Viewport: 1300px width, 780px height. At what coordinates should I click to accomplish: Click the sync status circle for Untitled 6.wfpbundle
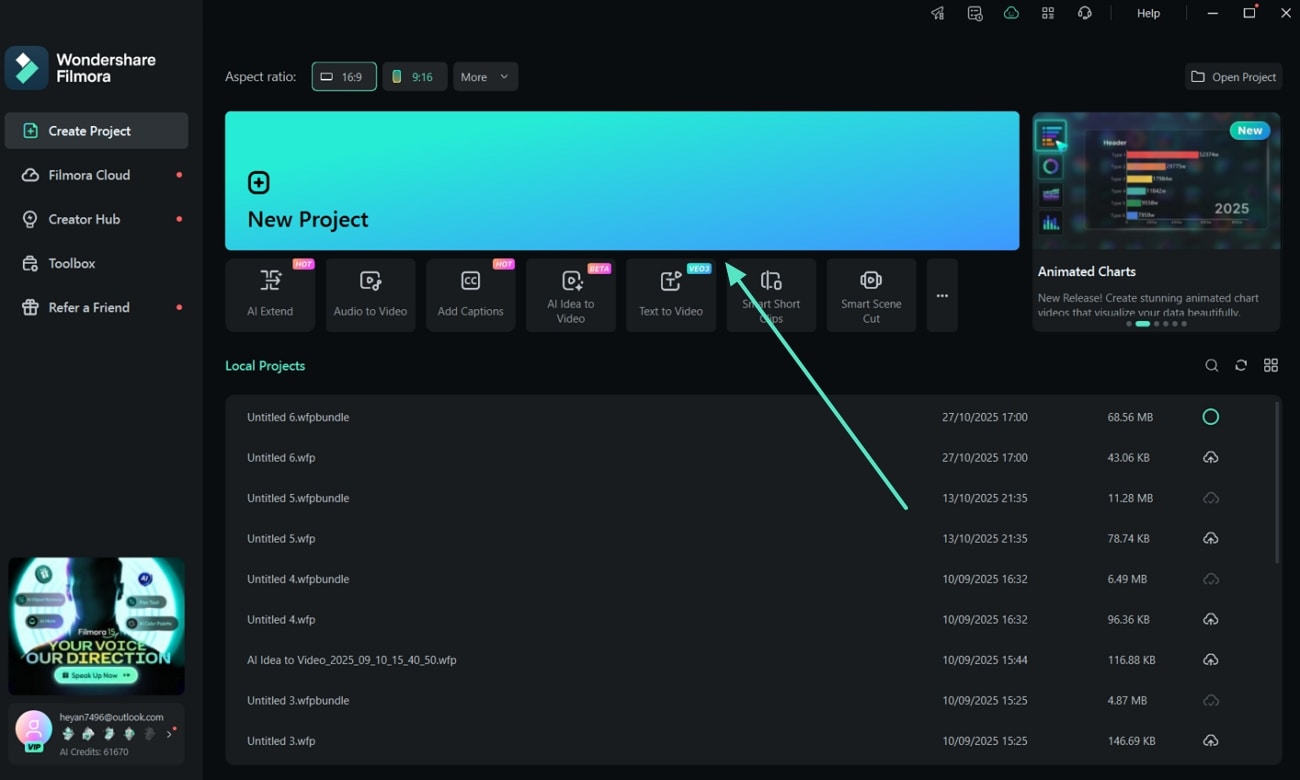click(1210, 417)
